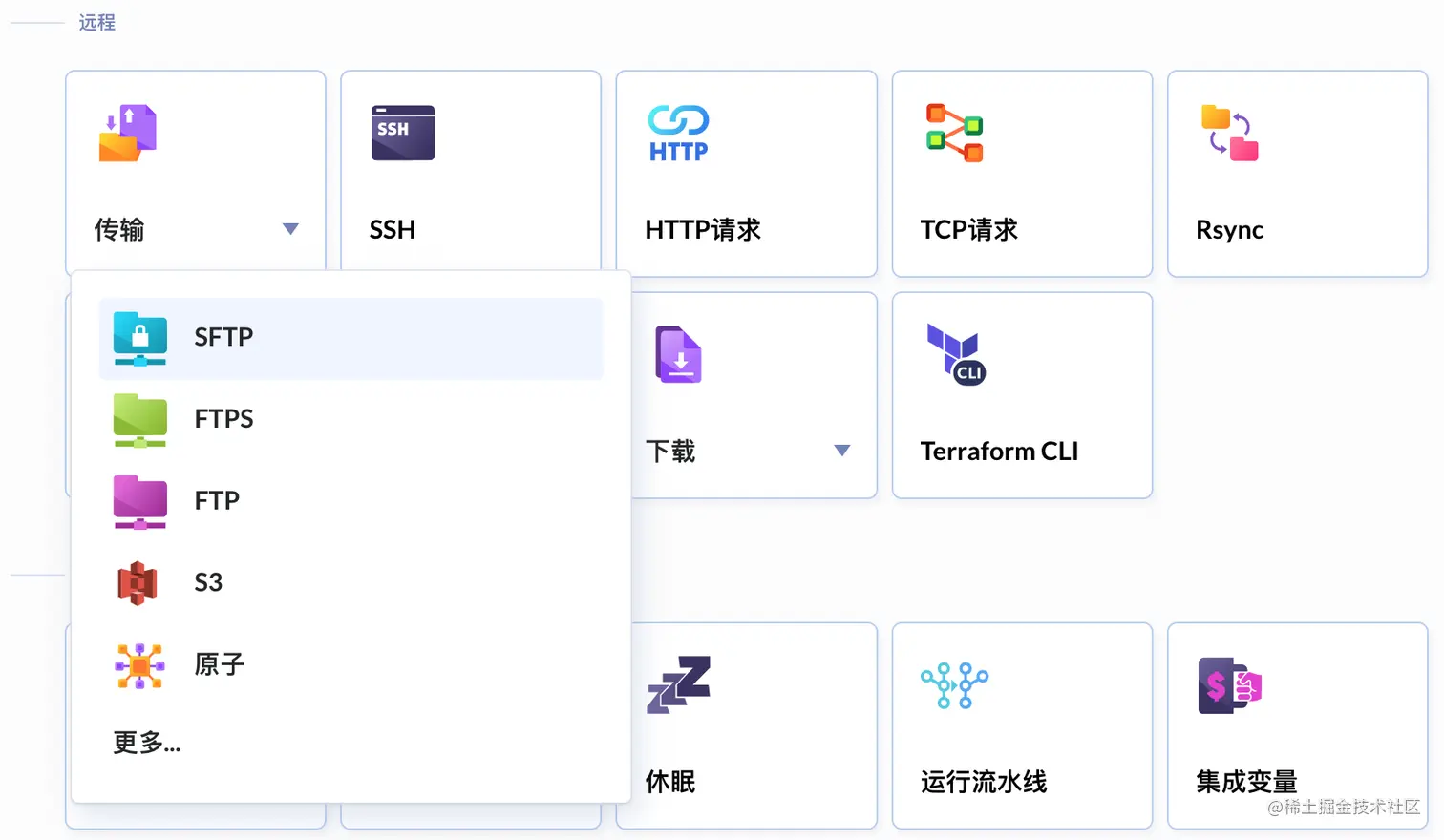Screen dimensions: 1444x840
Task: Expand the 下载 dropdown arrow
Action: [x=842, y=451]
